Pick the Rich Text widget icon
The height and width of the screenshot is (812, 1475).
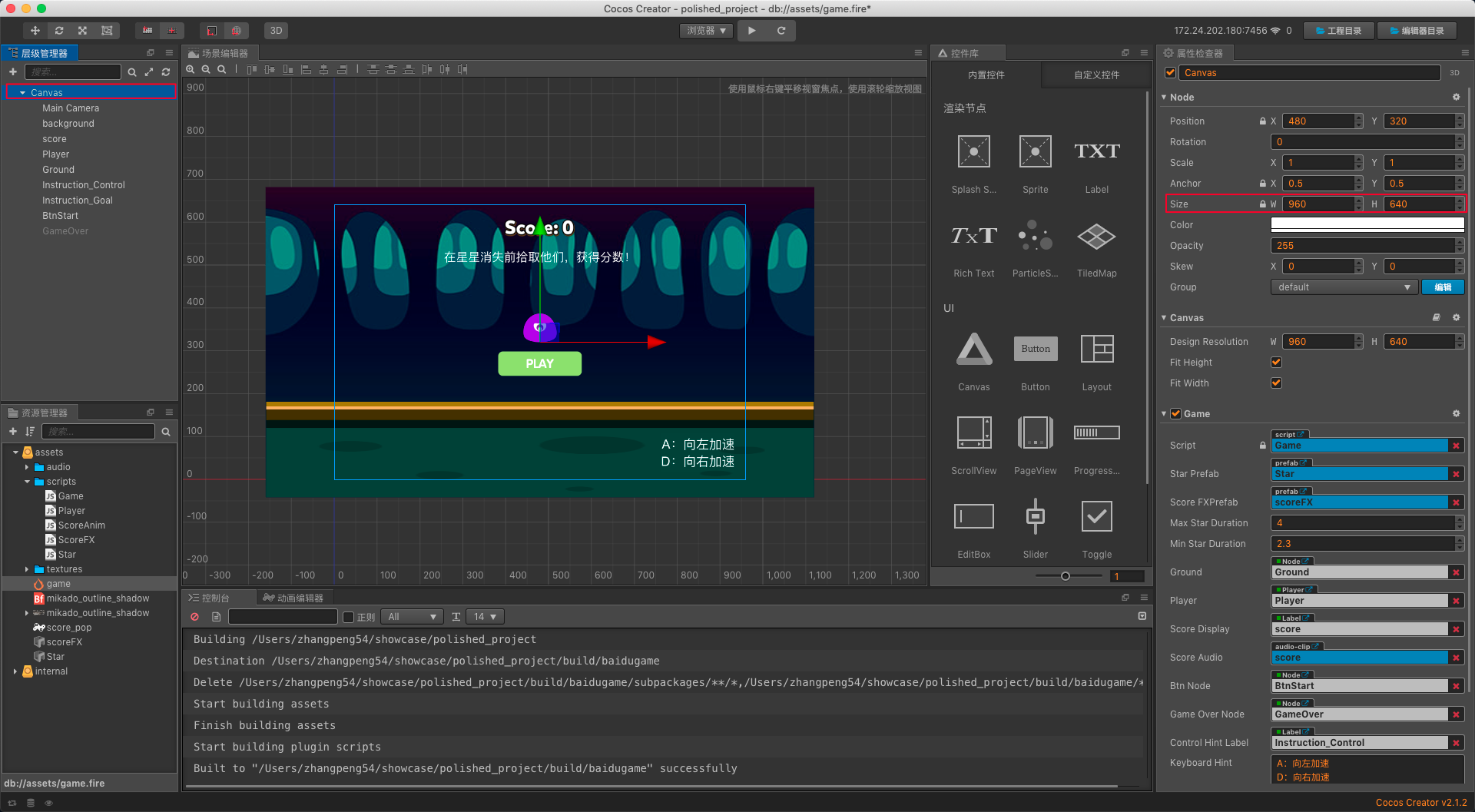point(973,236)
